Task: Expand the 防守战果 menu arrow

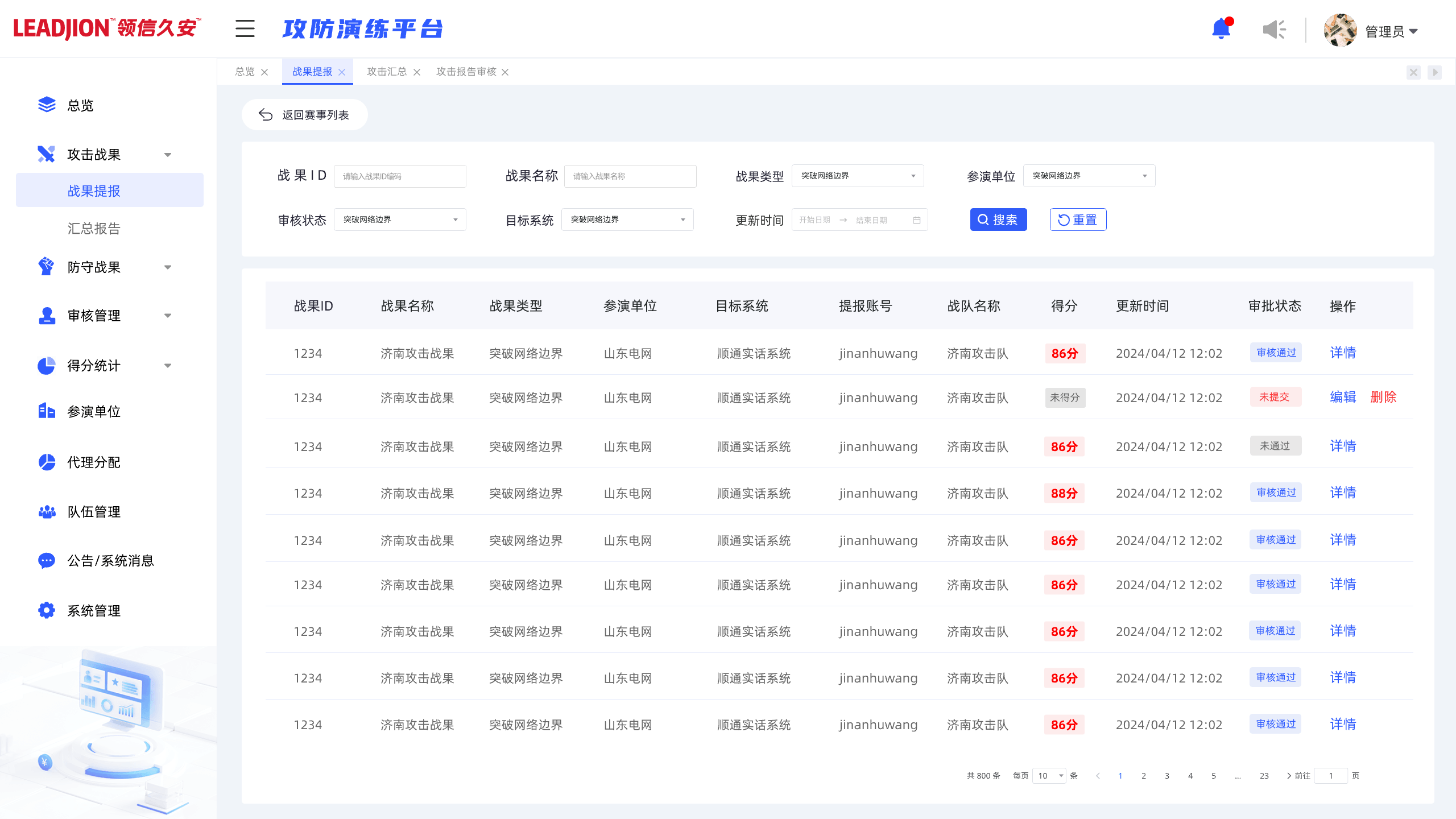Action: [x=168, y=267]
